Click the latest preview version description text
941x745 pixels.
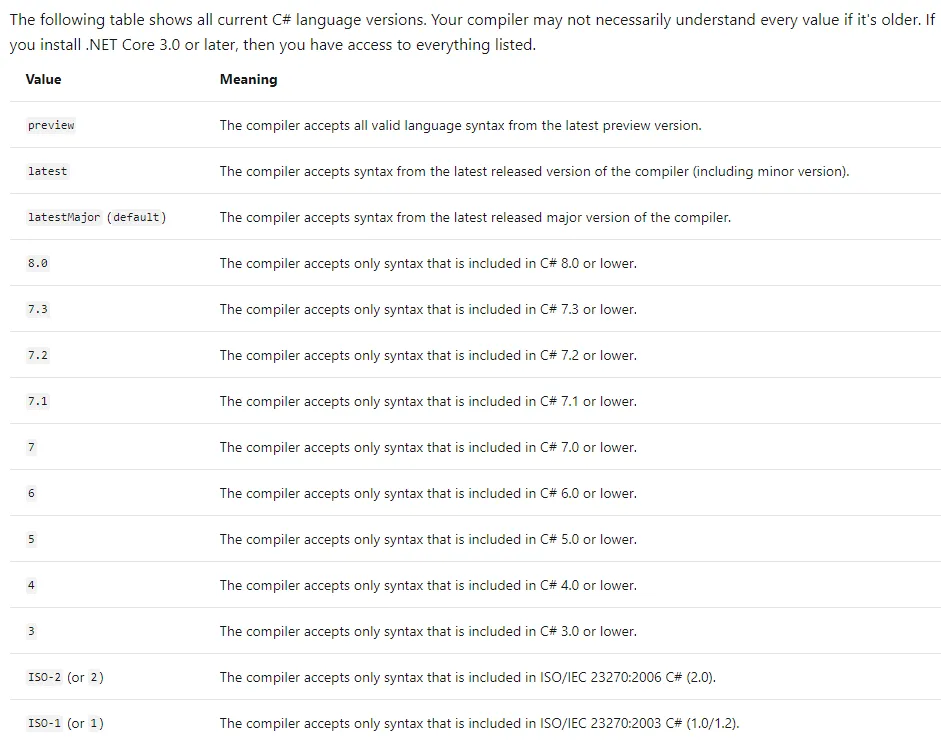(460, 125)
